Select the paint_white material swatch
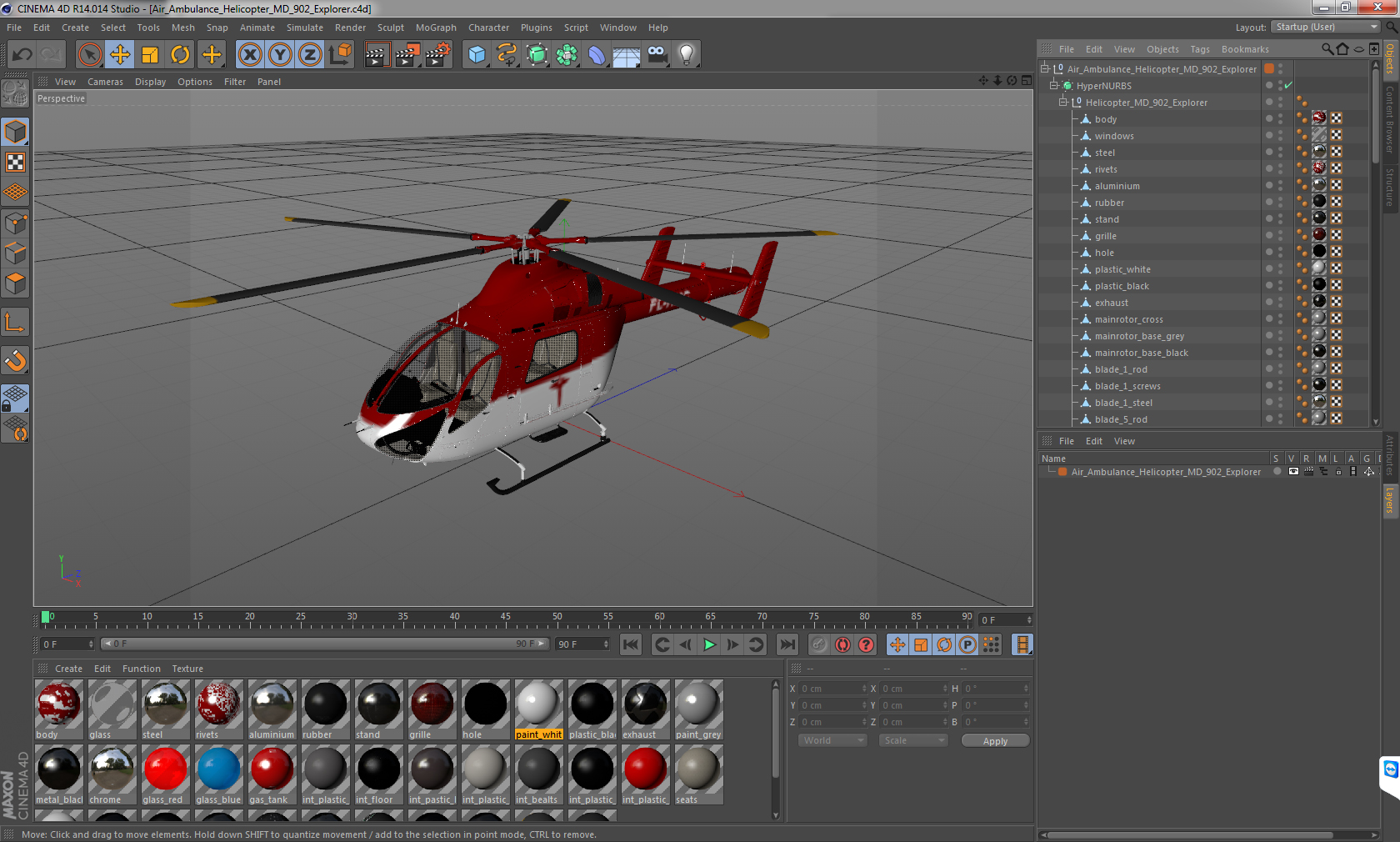 click(538, 709)
